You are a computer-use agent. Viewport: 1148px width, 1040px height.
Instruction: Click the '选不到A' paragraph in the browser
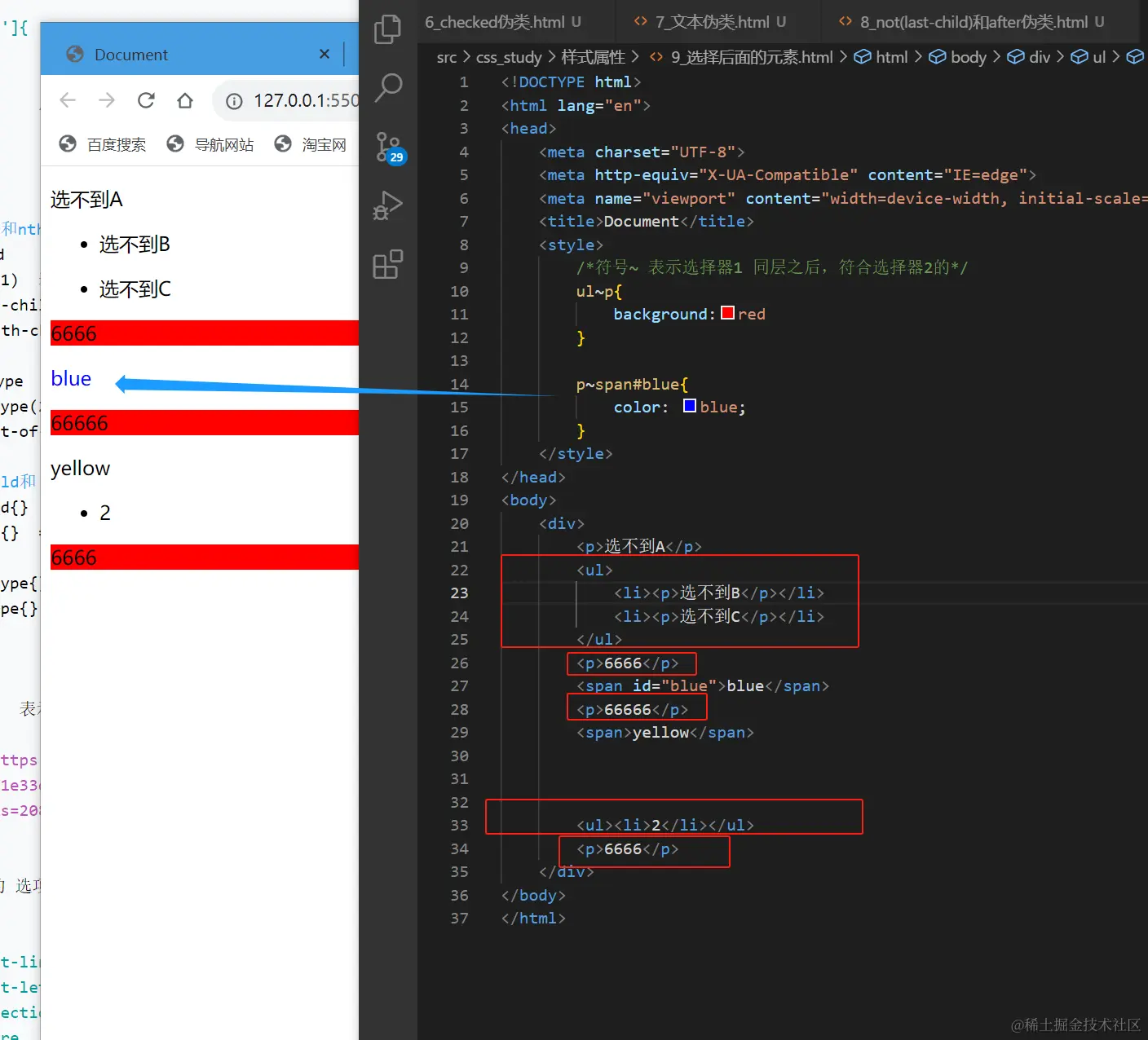[86, 200]
